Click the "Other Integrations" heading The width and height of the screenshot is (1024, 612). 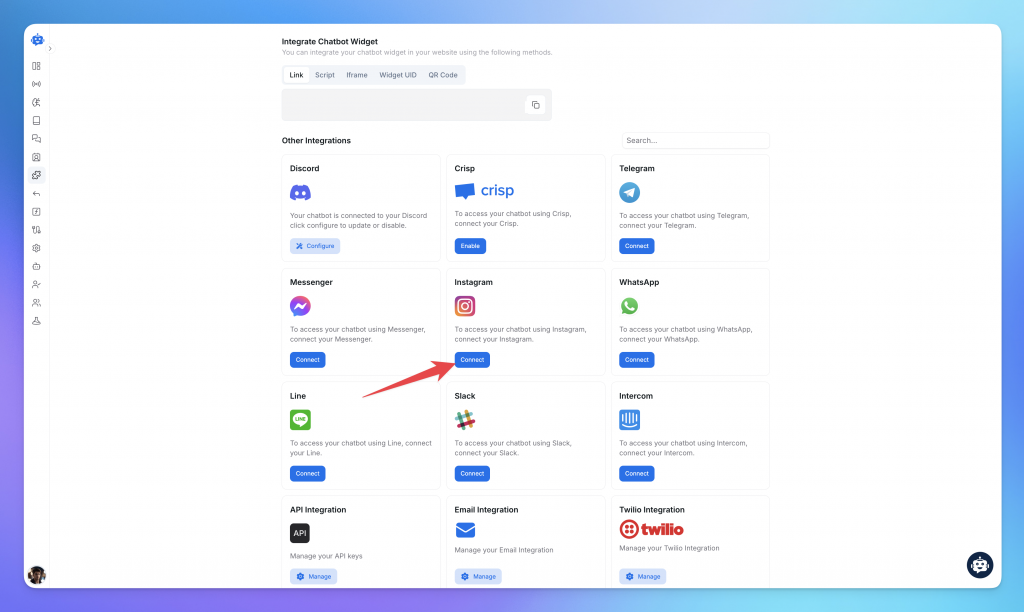pos(316,140)
